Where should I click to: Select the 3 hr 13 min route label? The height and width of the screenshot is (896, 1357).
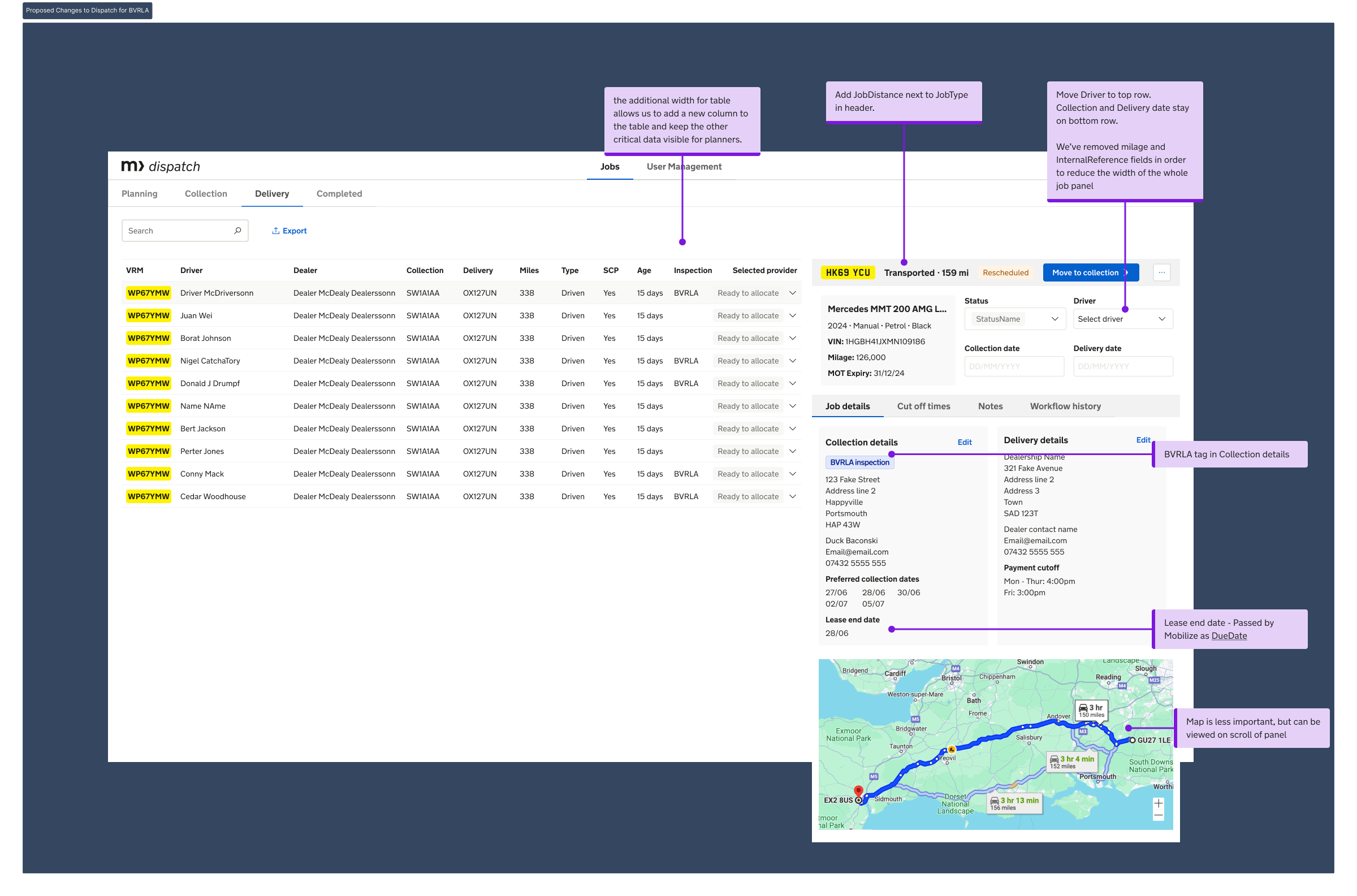[x=1015, y=803]
